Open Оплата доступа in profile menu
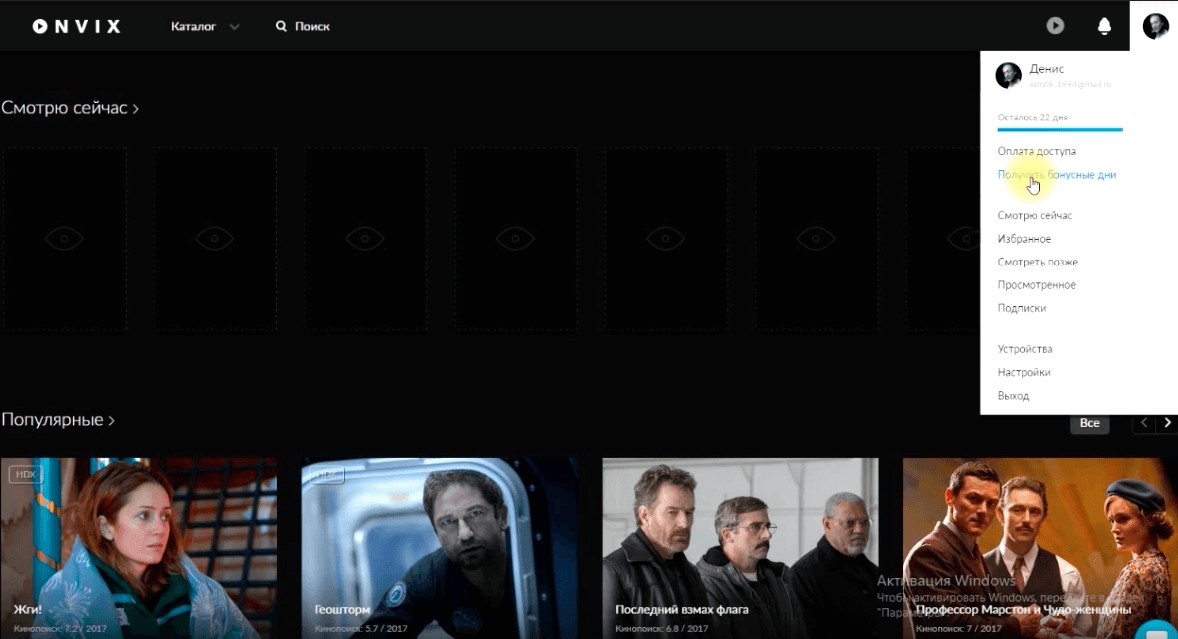Image resolution: width=1178 pixels, height=639 pixels. pos(1036,151)
